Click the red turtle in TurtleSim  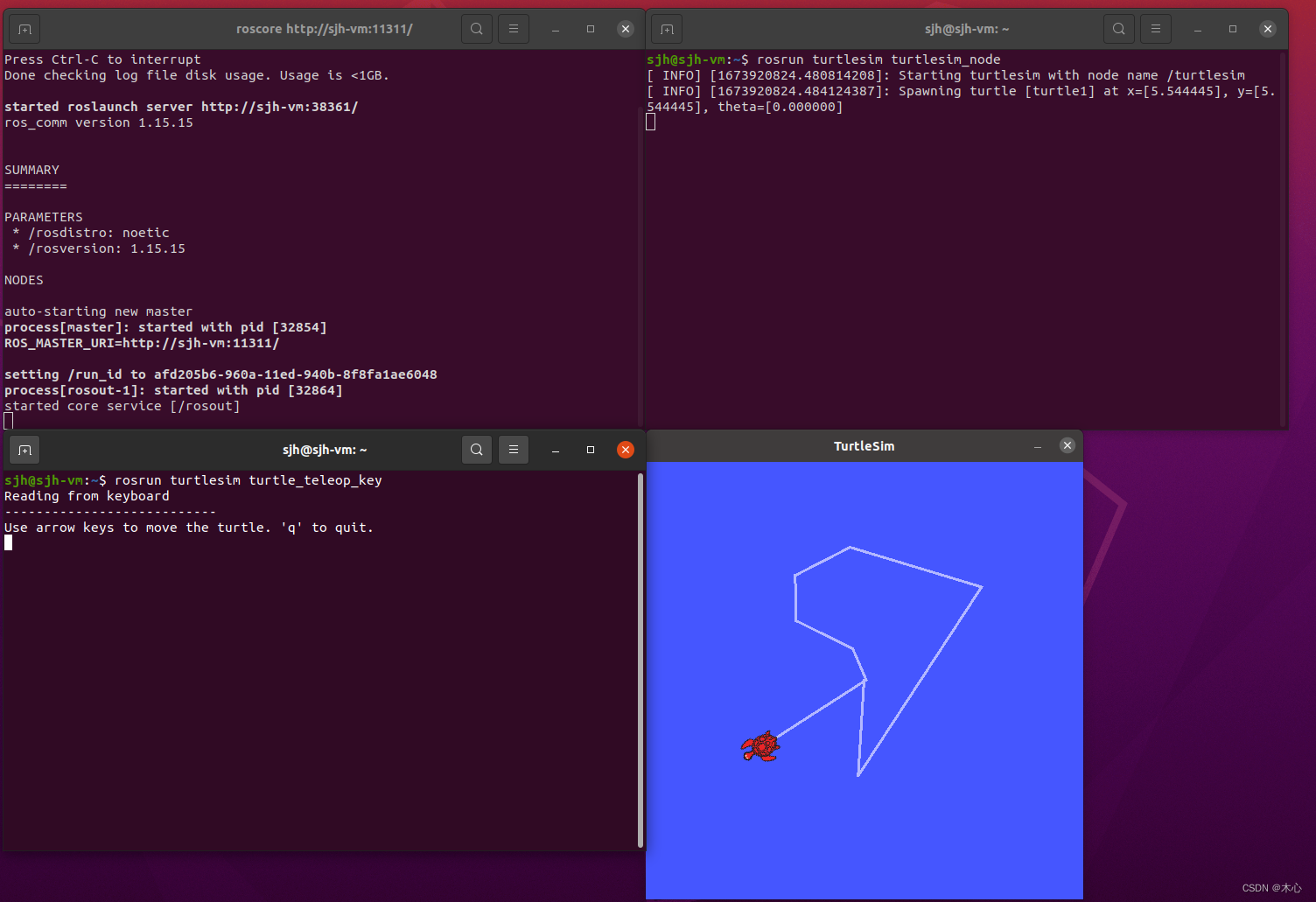[760, 747]
